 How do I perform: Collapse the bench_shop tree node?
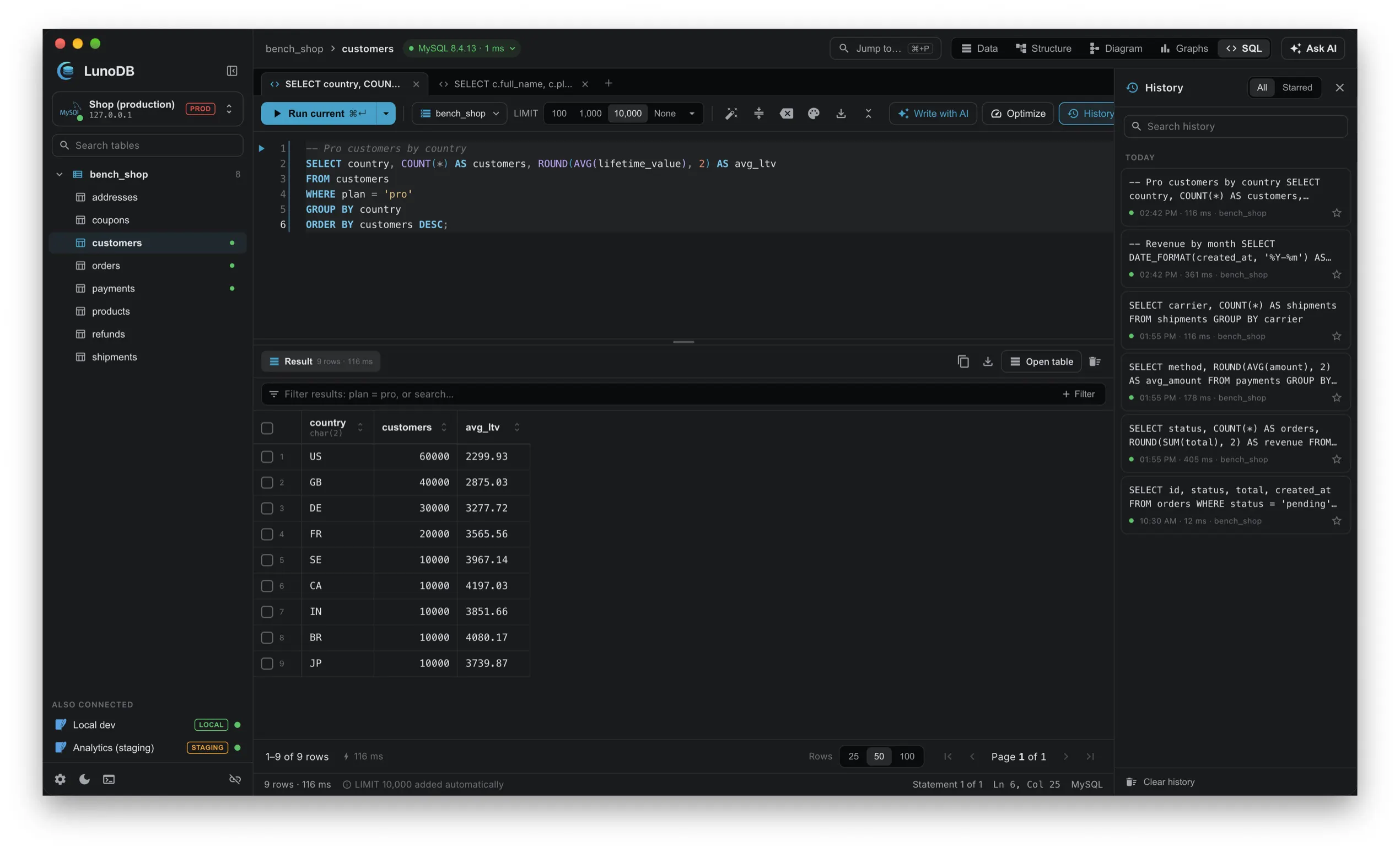59,174
